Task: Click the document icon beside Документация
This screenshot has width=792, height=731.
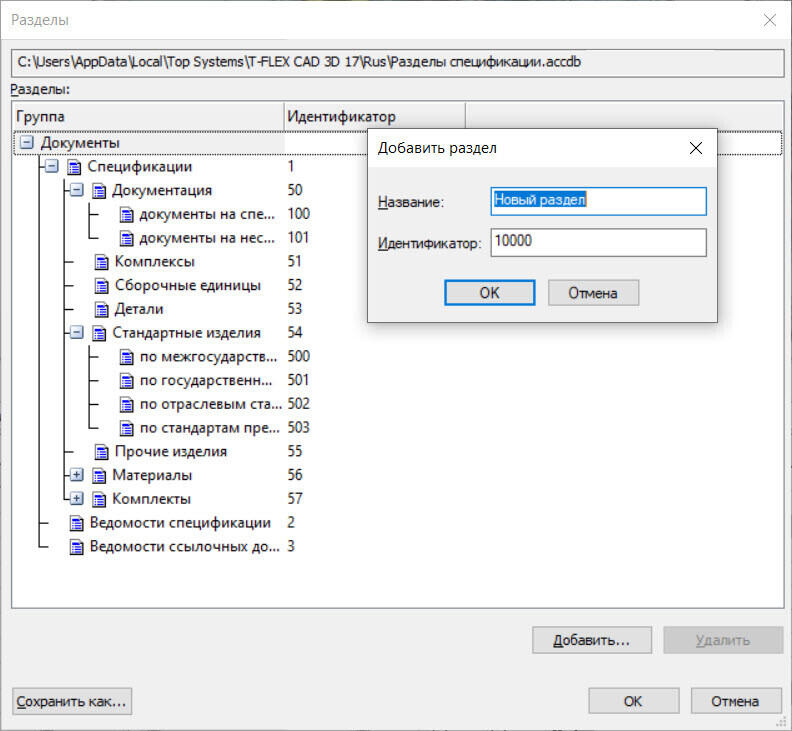Action: [99, 191]
